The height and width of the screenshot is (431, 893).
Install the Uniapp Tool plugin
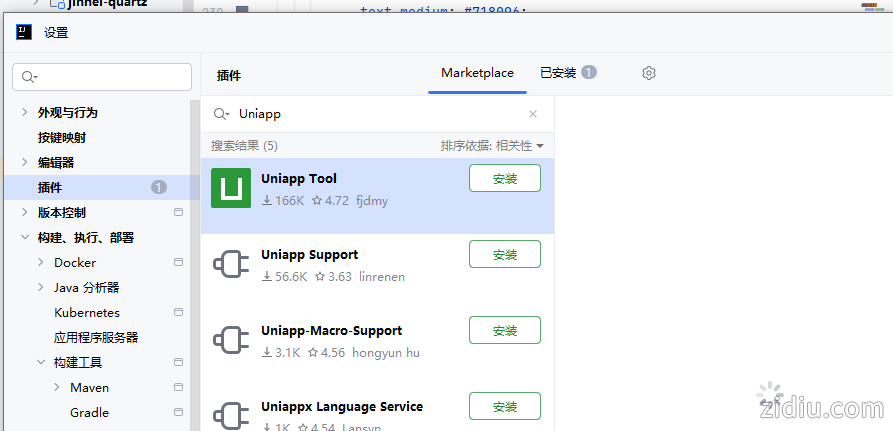point(505,178)
